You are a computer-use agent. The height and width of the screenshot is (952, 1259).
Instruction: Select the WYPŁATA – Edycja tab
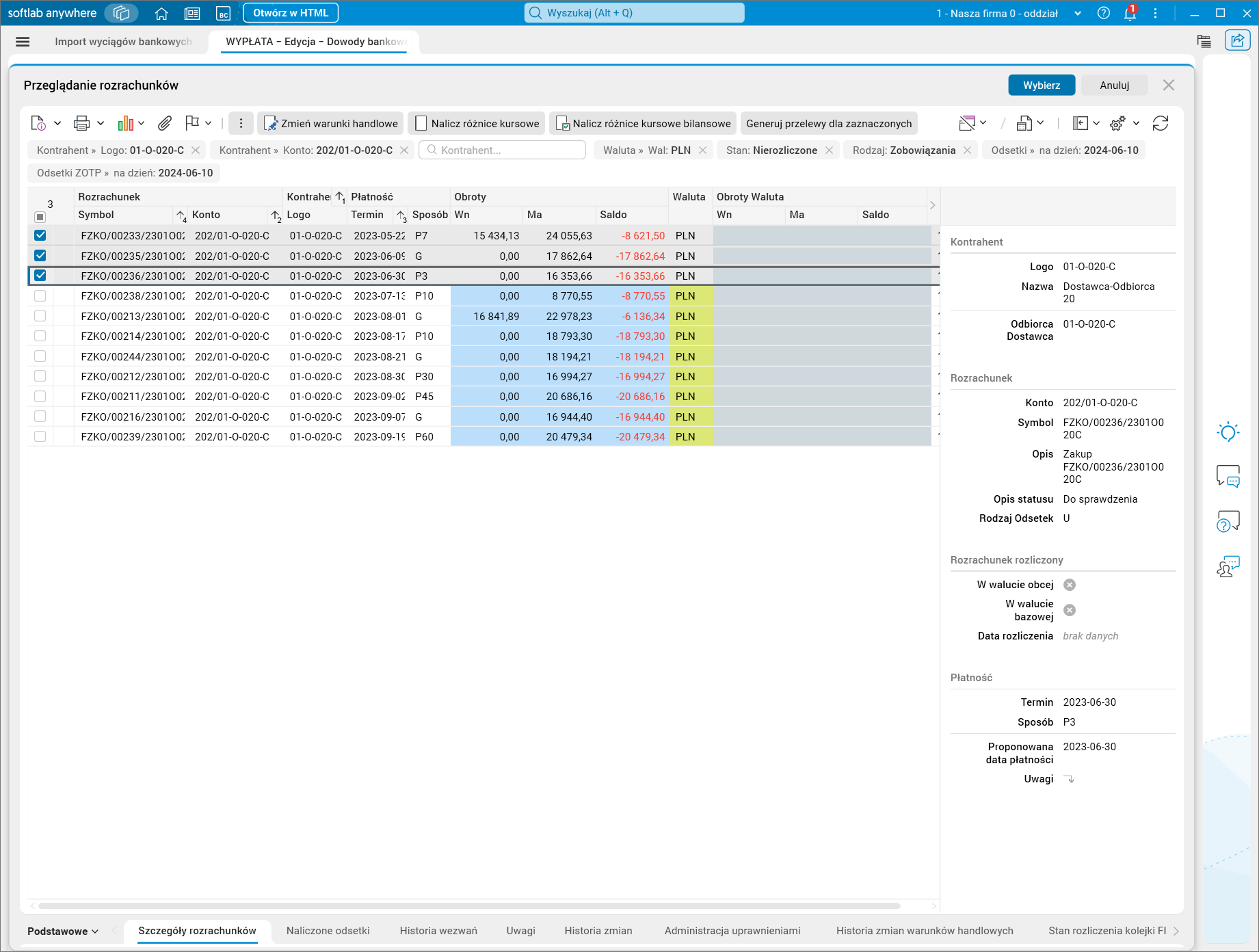pyautogui.click(x=316, y=42)
